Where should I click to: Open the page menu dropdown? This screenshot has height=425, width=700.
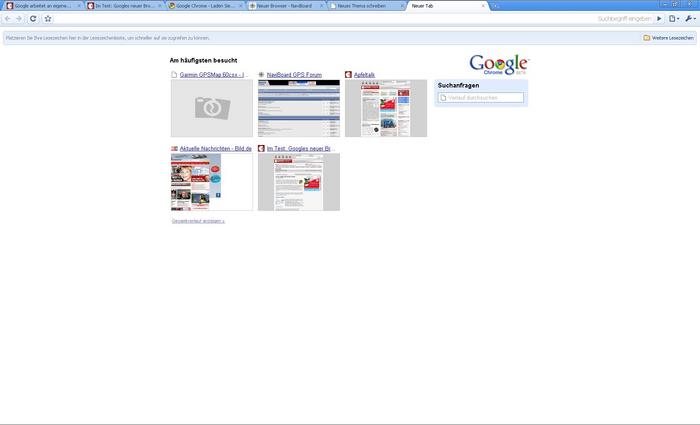point(674,19)
